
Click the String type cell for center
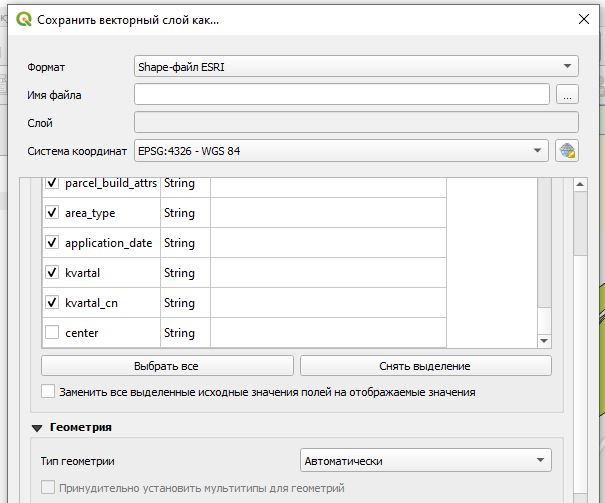(x=185, y=333)
